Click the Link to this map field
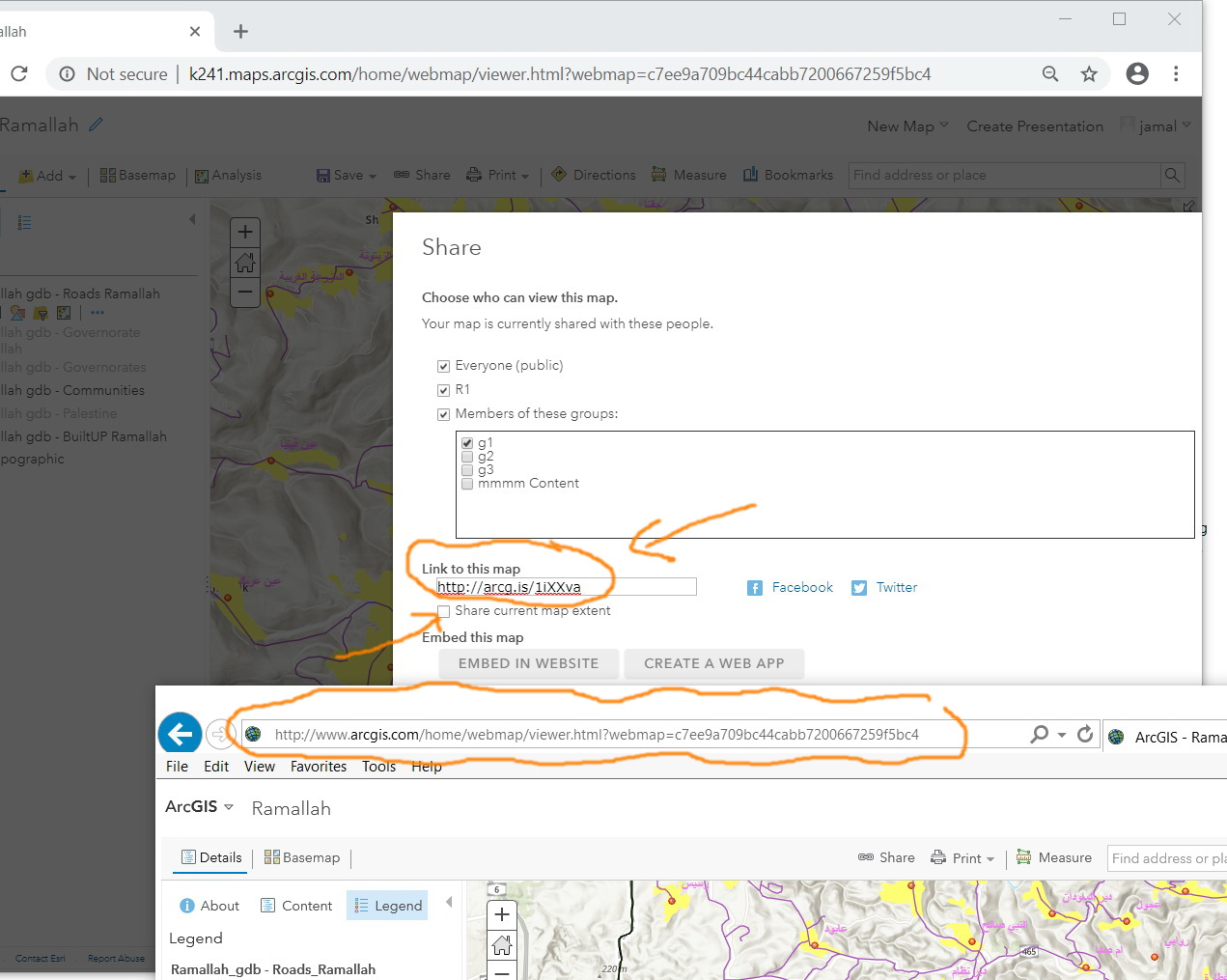Viewport: 1227px width, 980px height. click(566, 587)
